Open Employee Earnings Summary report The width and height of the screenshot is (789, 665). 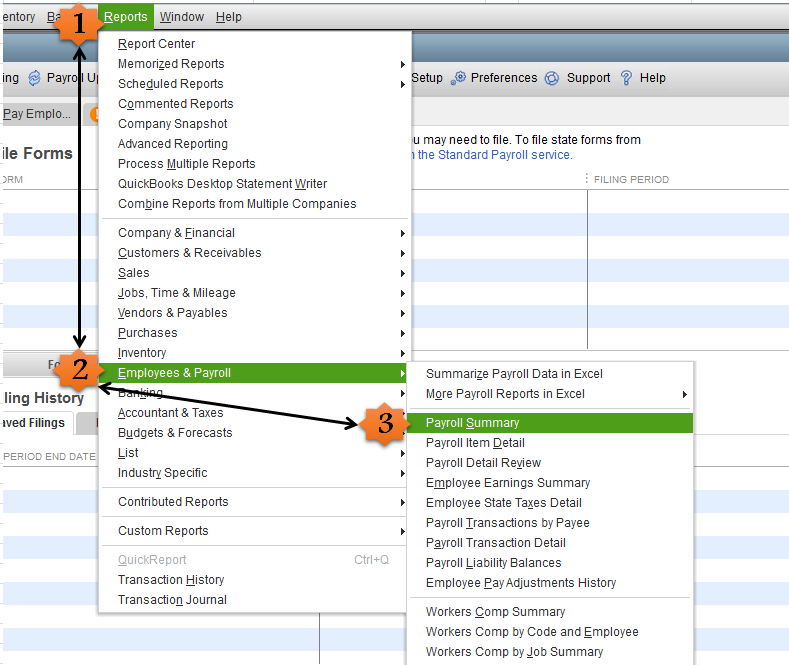(508, 483)
